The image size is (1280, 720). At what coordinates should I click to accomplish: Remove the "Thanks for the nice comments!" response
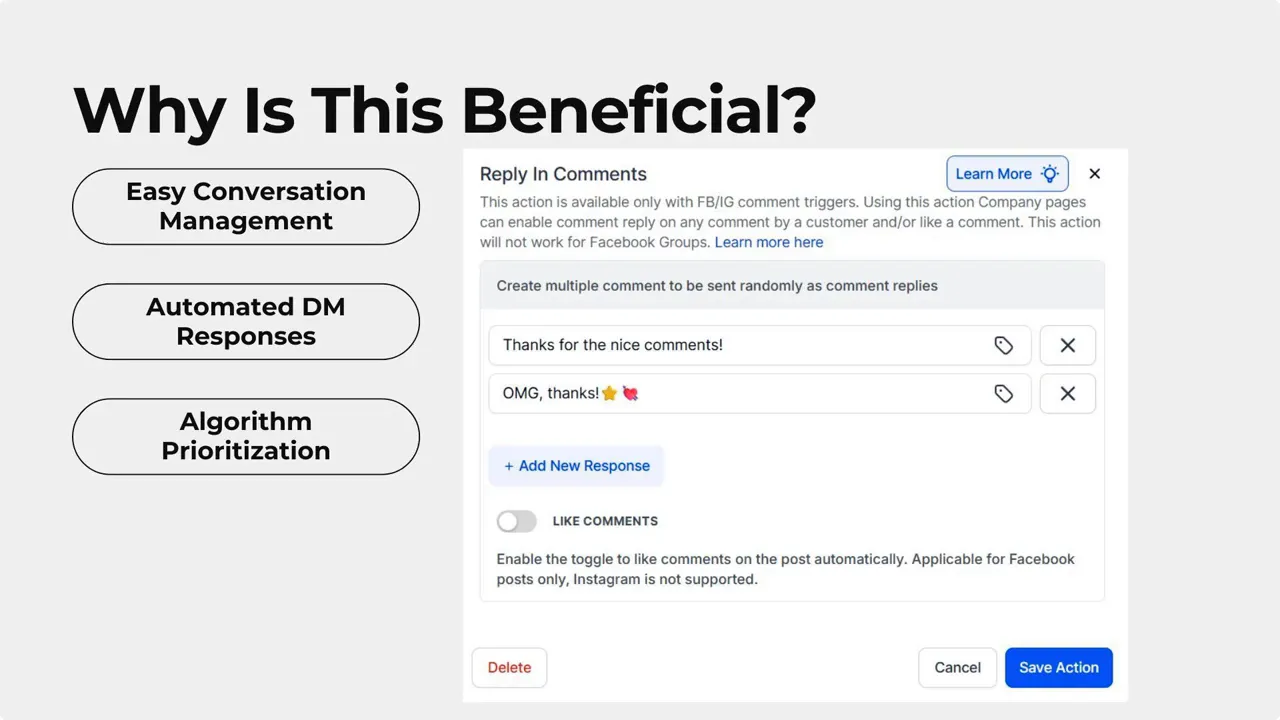(1067, 345)
